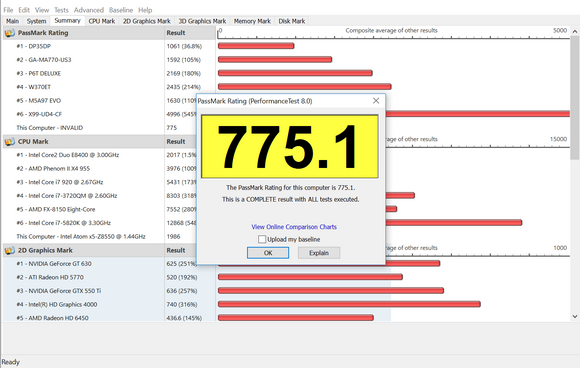Screen dimensions: 580x368
Task: Click the CPU Mark section icon
Action: click(x=9, y=142)
